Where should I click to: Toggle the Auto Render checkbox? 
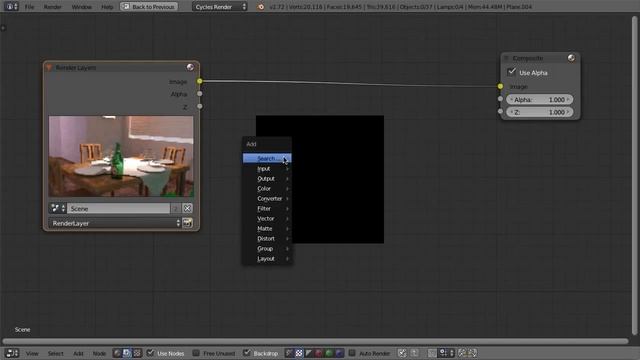click(352, 353)
